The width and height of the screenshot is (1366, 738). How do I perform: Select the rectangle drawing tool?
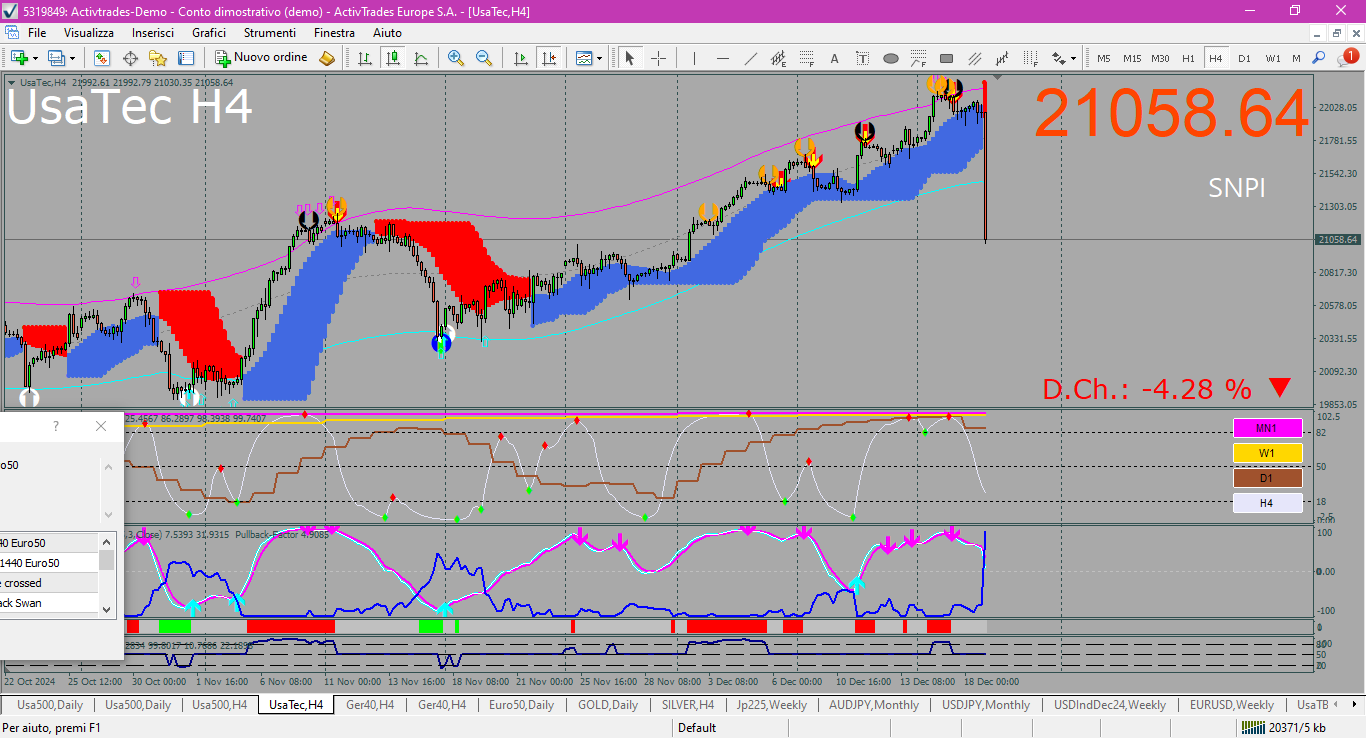point(946,58)
